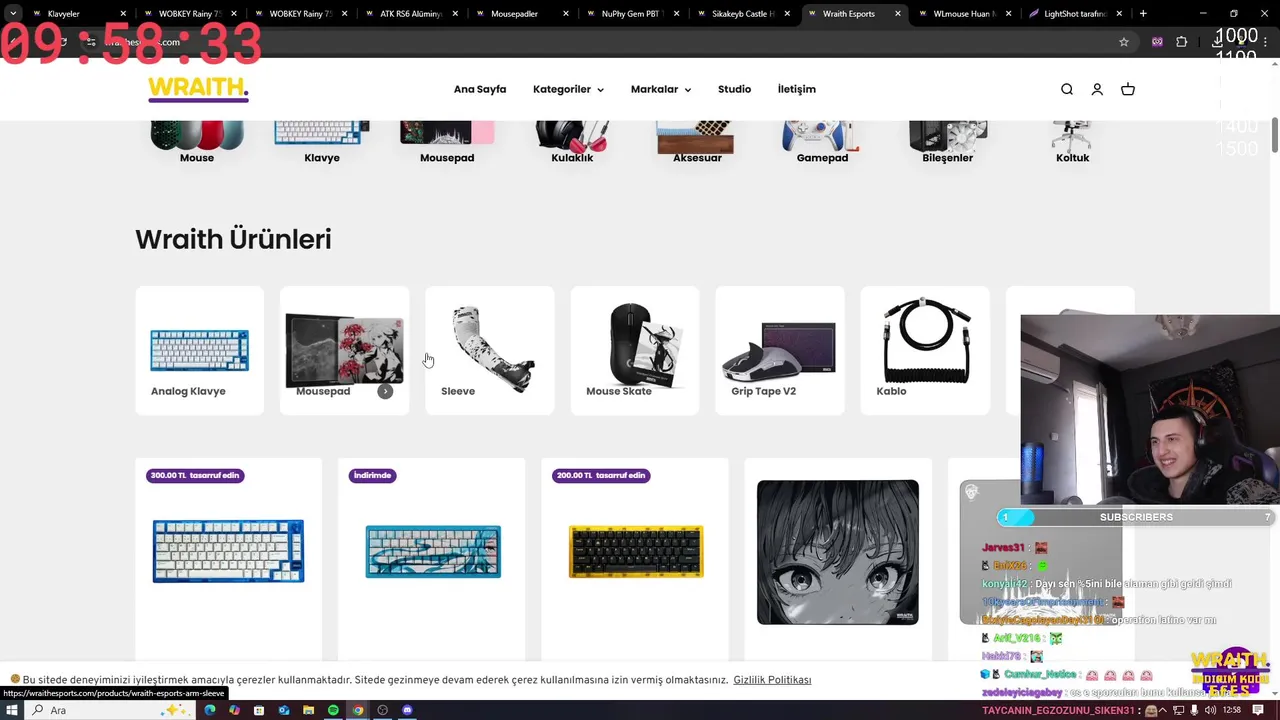Open the Aksesuar category
1280x720 pixels.
coord(697,142)
